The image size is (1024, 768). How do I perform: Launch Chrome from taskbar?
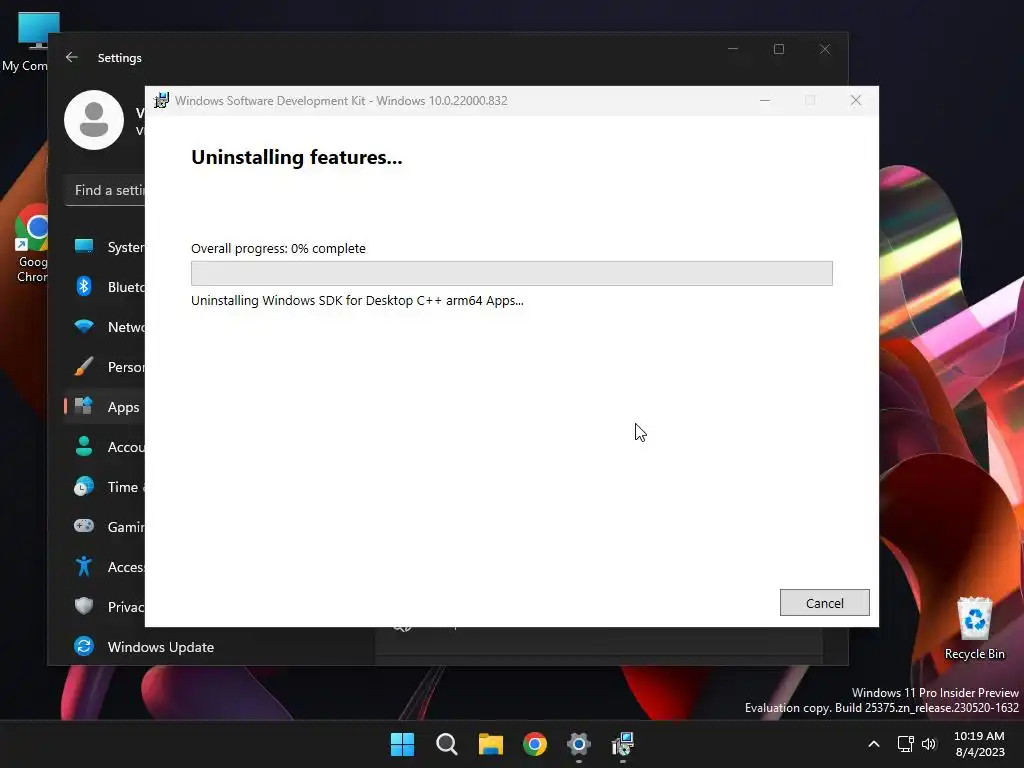(x=535, y=744)
